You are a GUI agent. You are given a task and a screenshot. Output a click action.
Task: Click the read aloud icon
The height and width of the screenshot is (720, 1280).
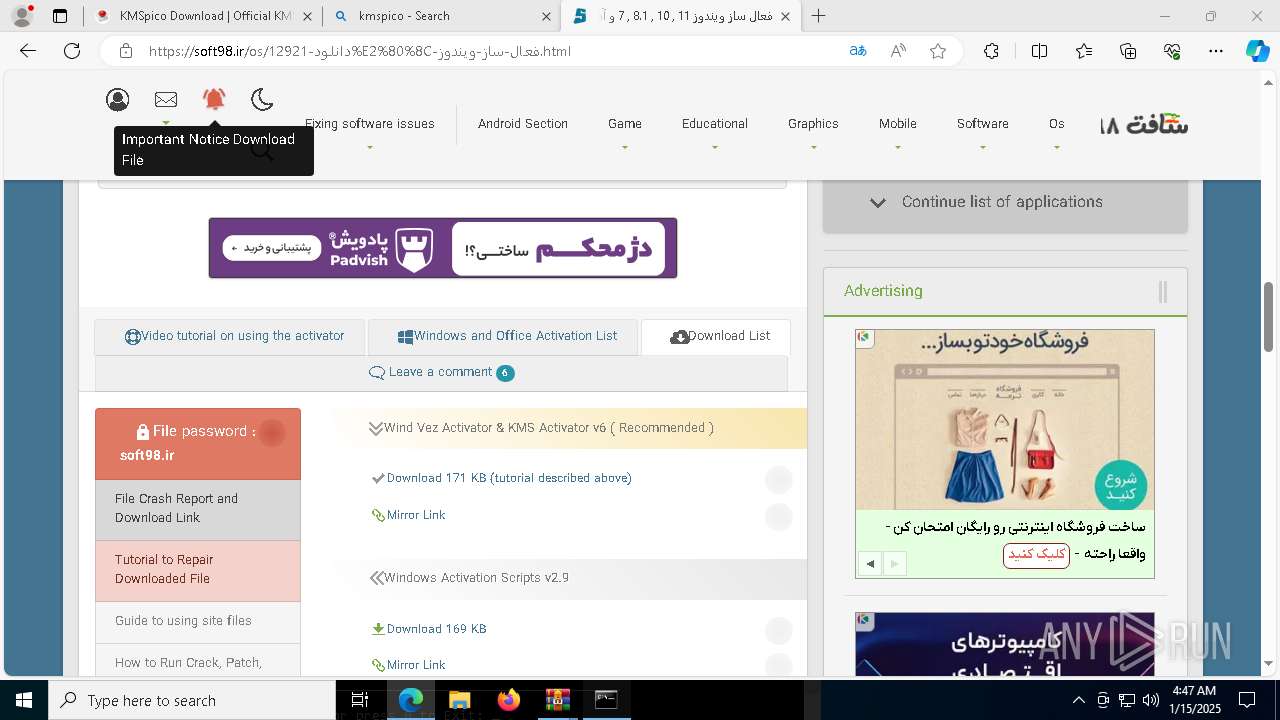[x=898, y=51]
